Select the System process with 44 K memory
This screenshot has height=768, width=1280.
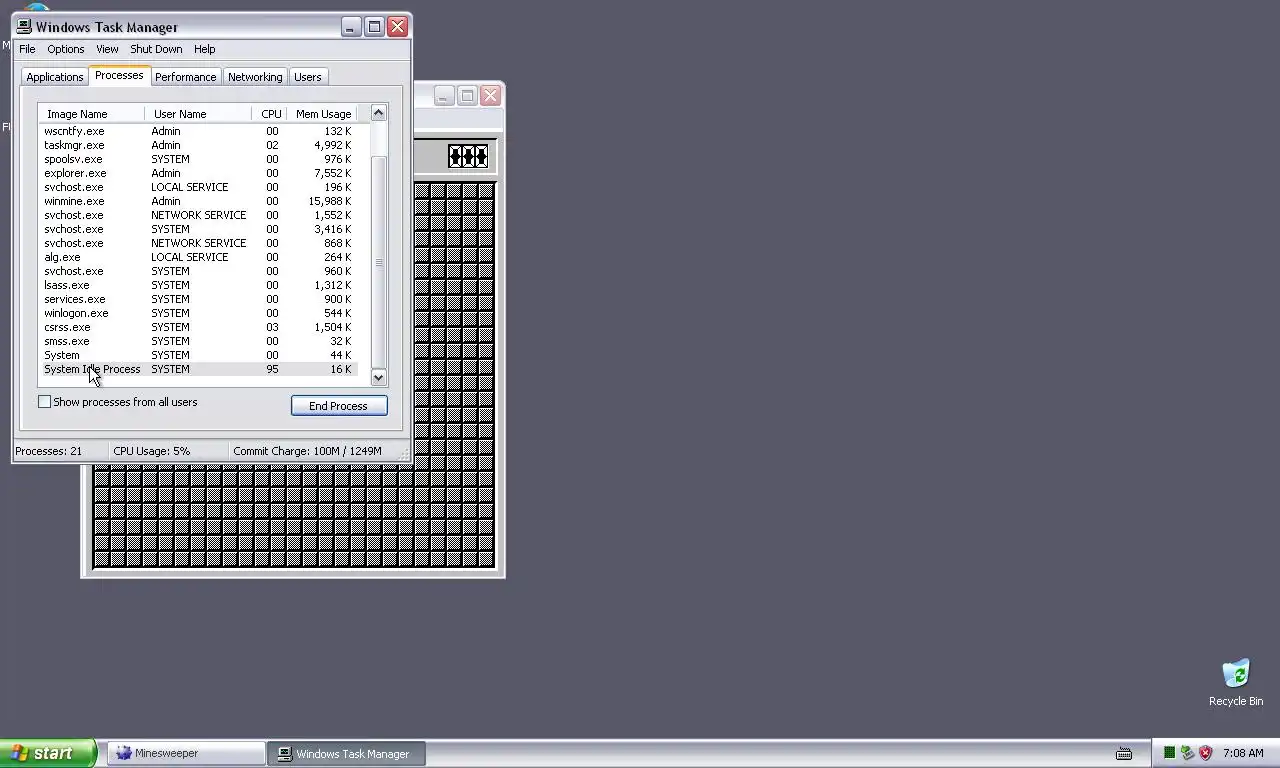(198, 355)
